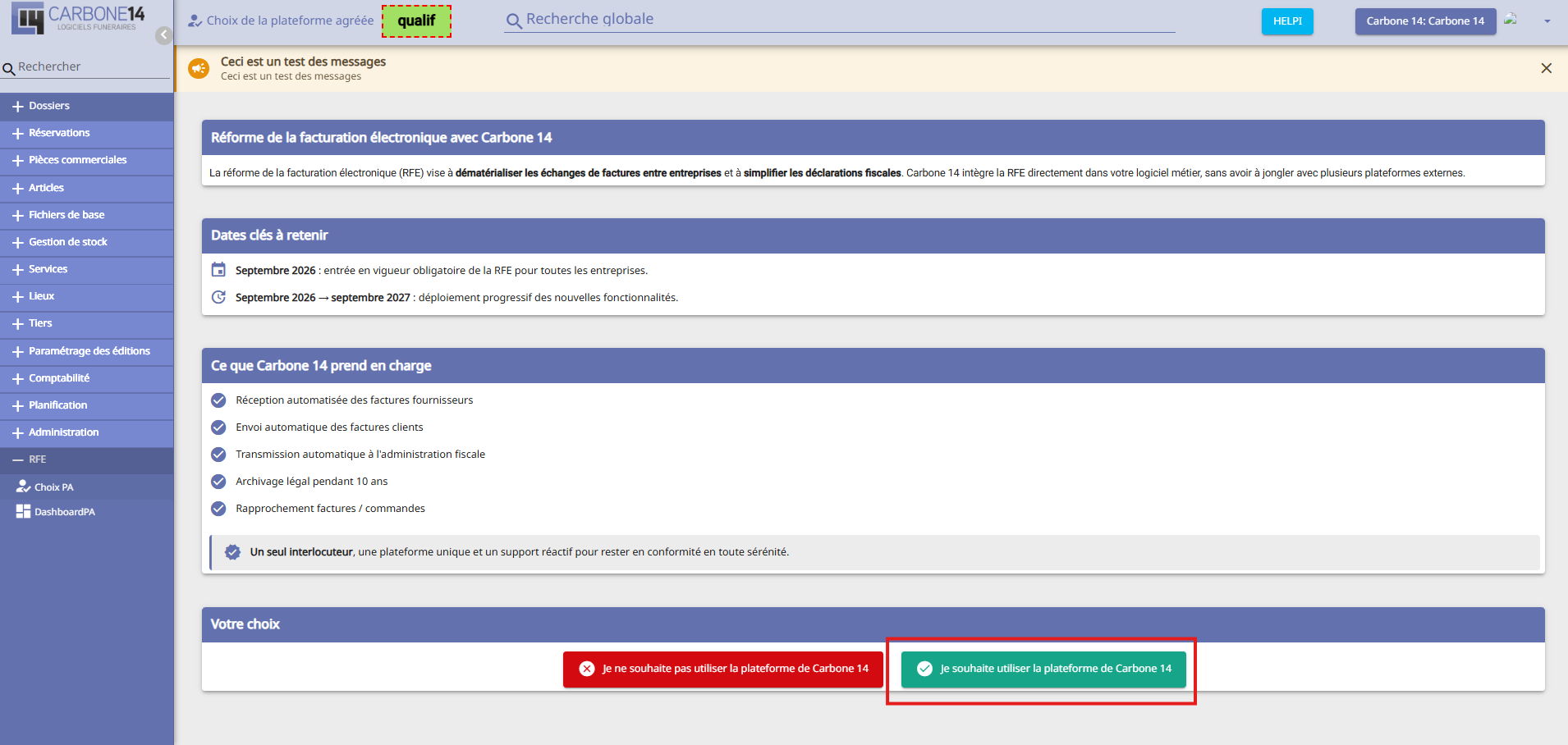The image size is (1568, 745).
Task: Click check icon next to Réception automatisée
Action: pos(218,400)
